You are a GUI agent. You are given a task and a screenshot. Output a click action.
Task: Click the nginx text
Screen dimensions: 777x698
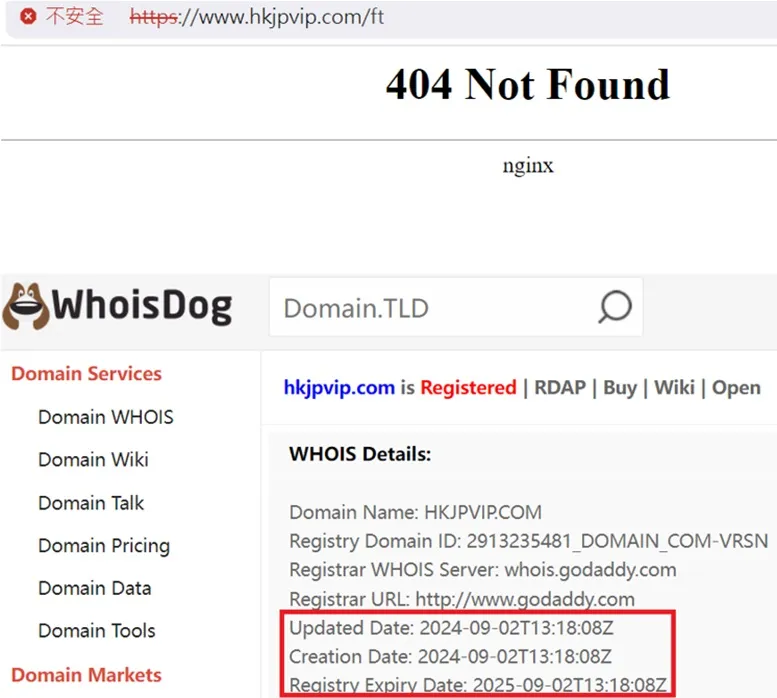(x=528, y=166)
